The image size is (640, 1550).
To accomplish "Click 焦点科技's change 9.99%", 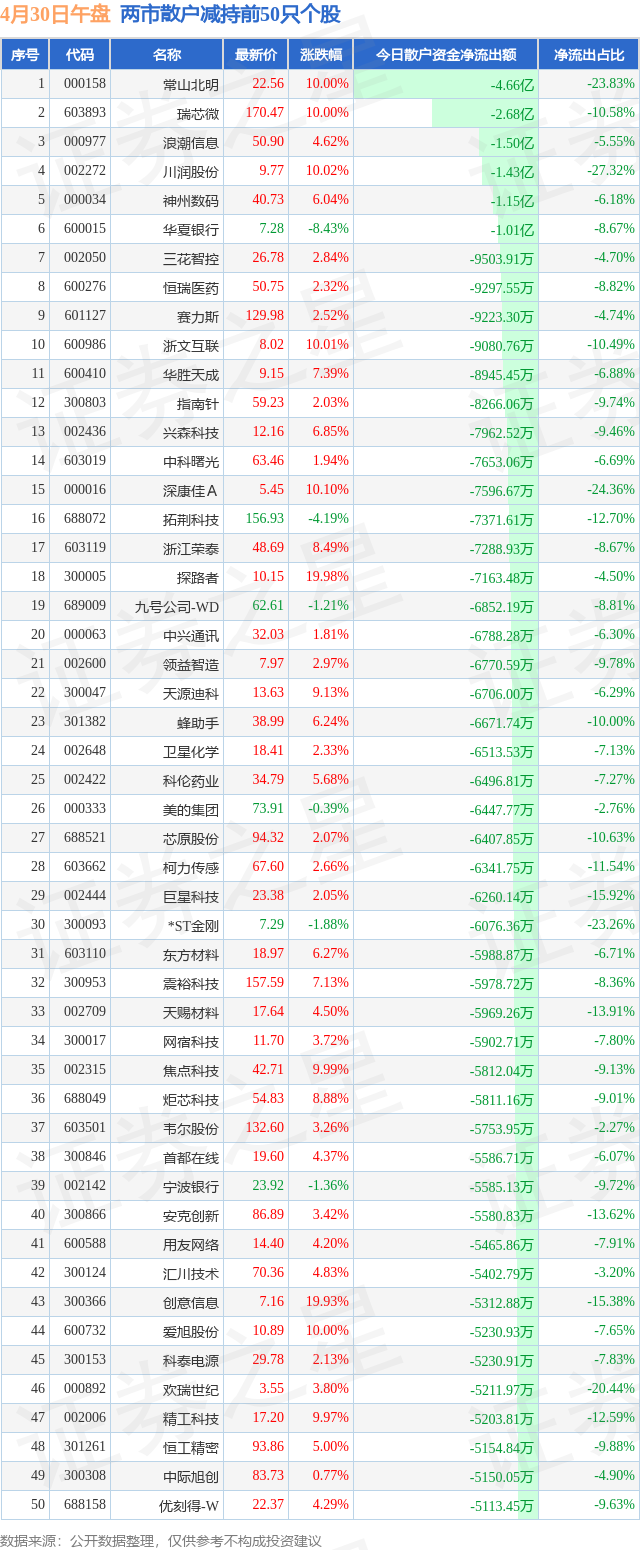I will tap(331, 1070).
